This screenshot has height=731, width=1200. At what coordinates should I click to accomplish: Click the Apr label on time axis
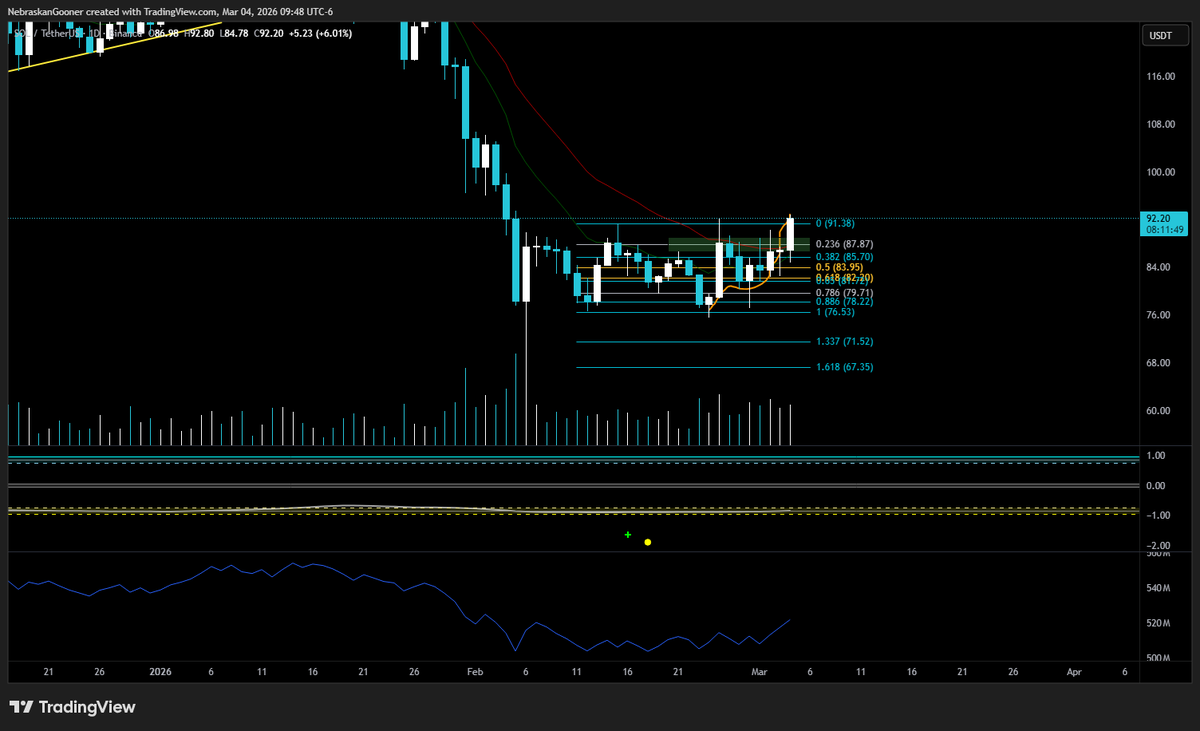1073,674
